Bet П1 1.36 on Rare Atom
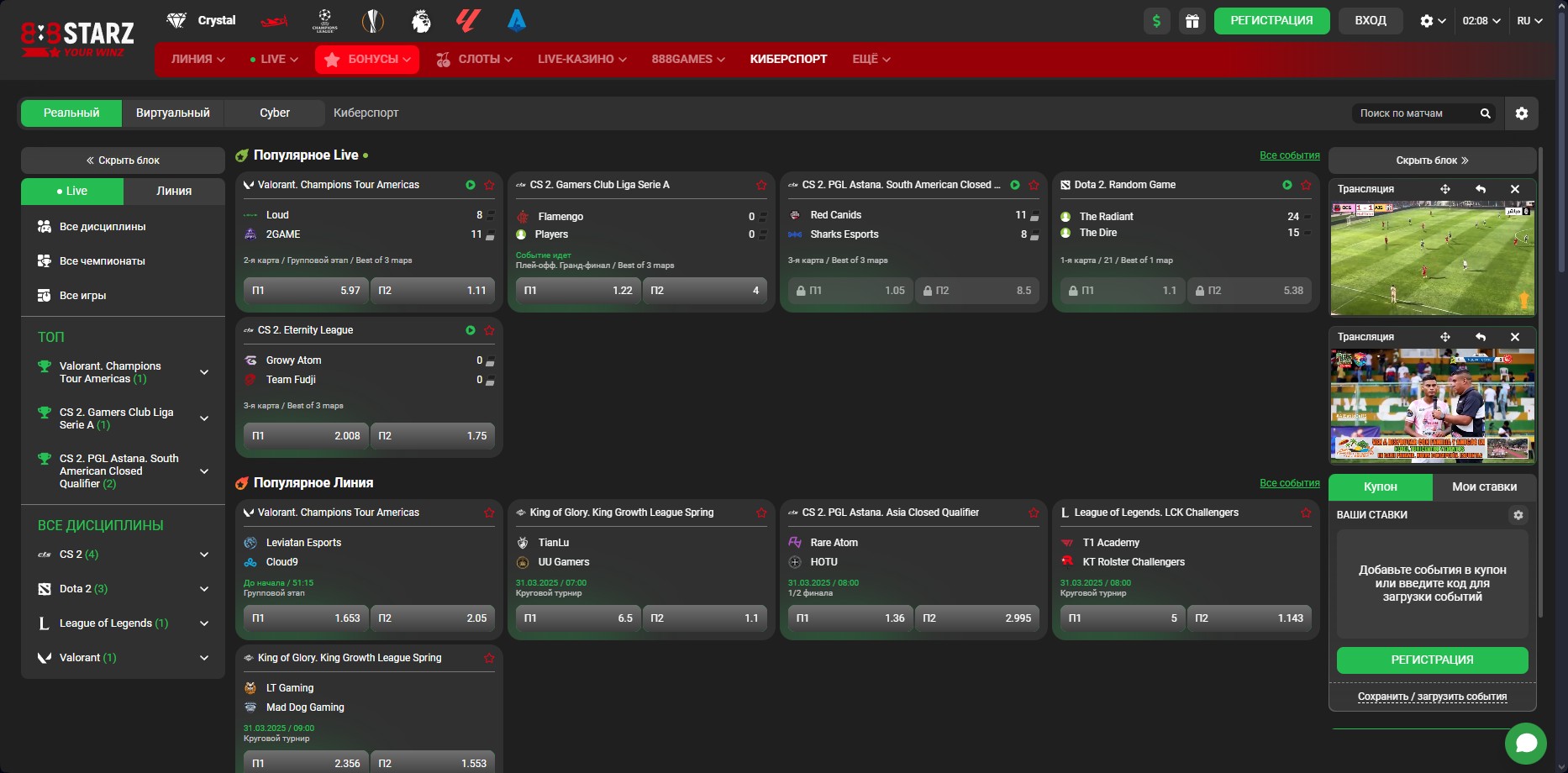This screenshot has height=773, width=1568. point(850,618)
